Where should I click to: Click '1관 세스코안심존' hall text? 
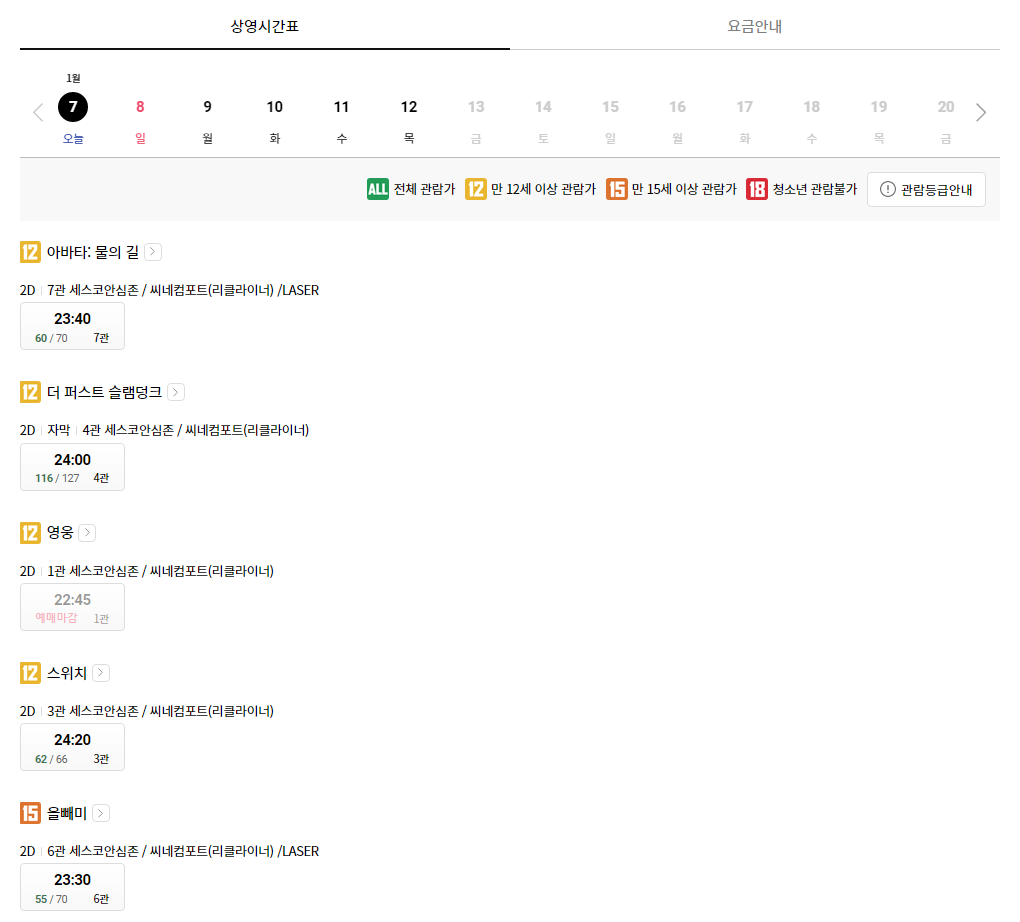160,571
